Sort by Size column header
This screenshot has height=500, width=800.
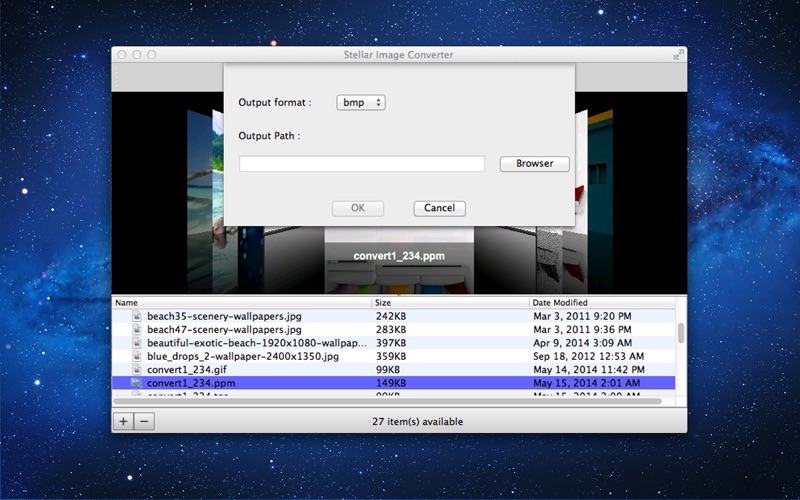tap(451, 303)
